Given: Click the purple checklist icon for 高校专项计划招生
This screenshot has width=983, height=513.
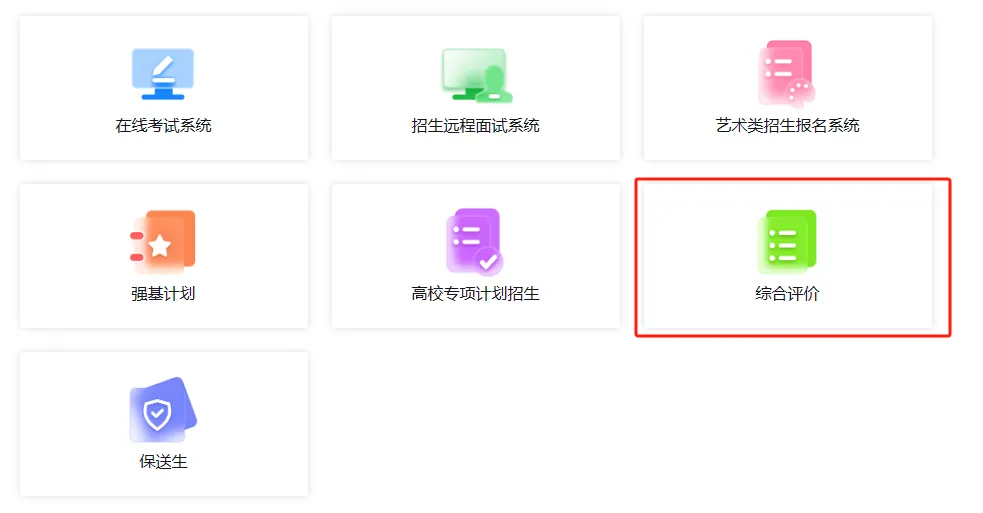Looking at the screenshot, I should click(x=474, y=242).
